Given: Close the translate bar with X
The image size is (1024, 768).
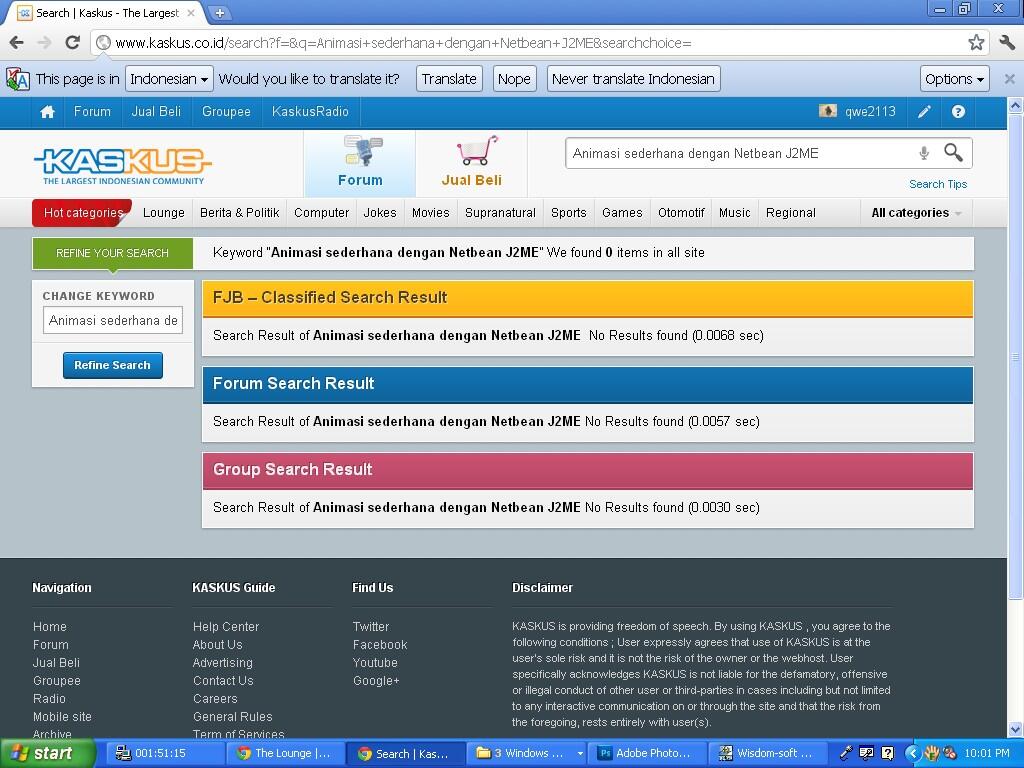Looking at the screenshot, I should pos(1009,79).
